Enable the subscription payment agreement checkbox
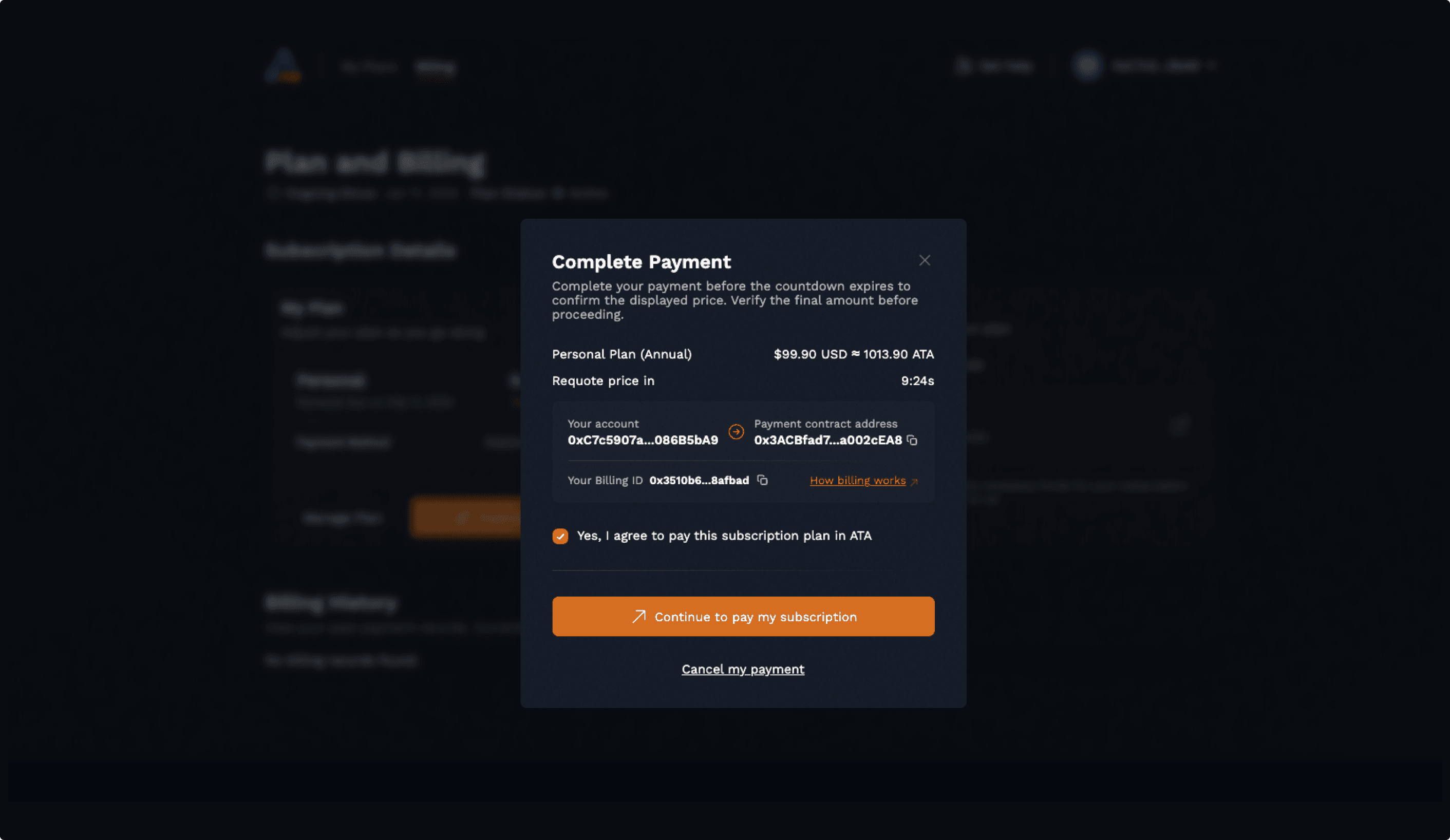 point(560,536)
